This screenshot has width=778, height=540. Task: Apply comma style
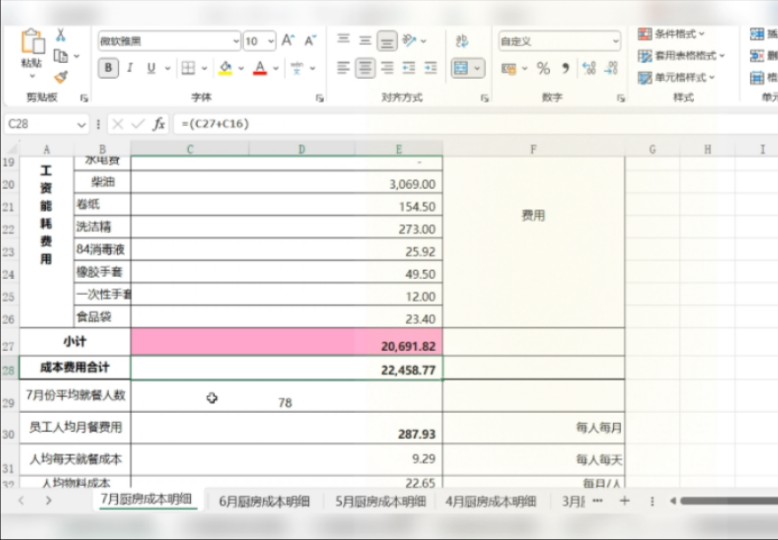pos(566,68)
